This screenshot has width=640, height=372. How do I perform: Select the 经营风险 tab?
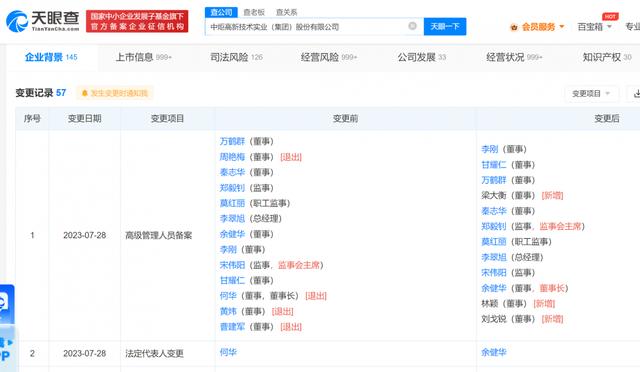click(x=329, y=57)
